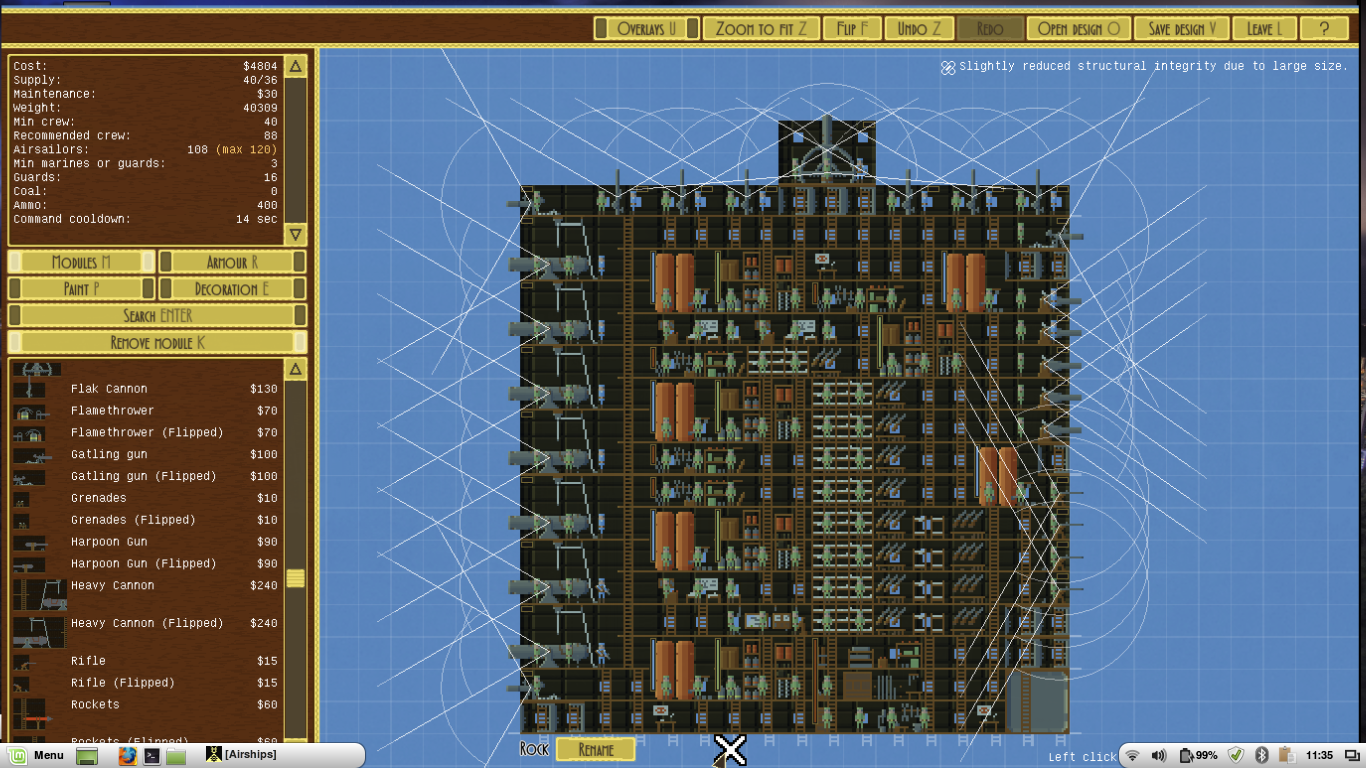Open Firefox from the taskbar
This screenshot has width=1366, height=768.
(127, 755)
